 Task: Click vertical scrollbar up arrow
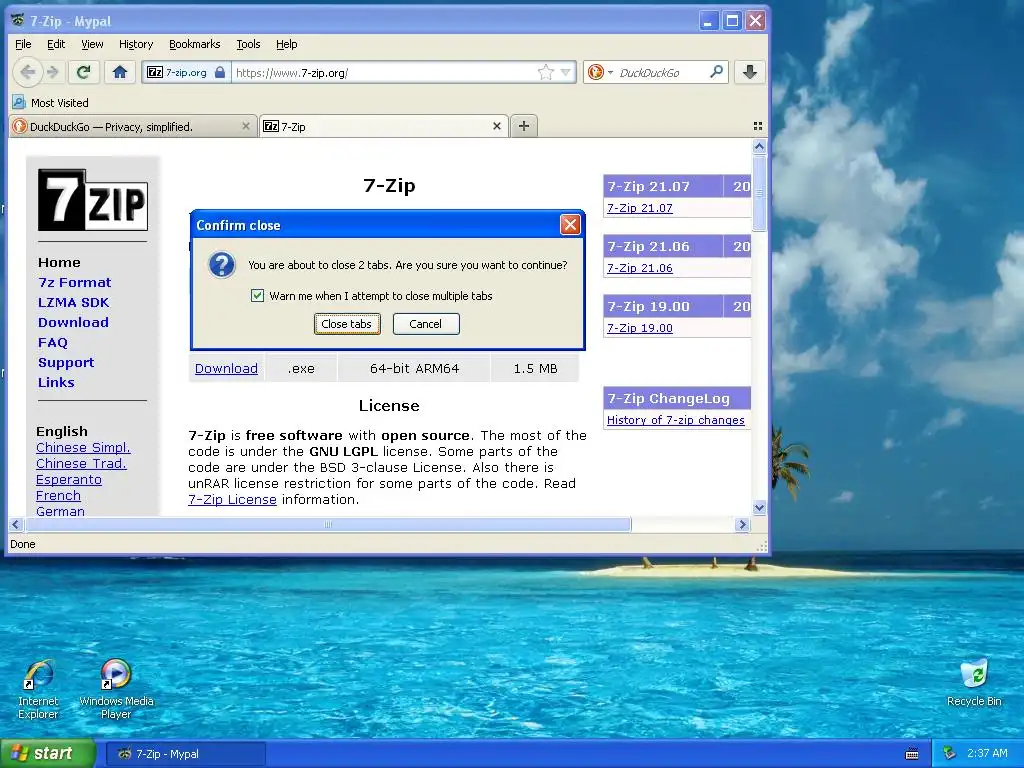[759, 146]
